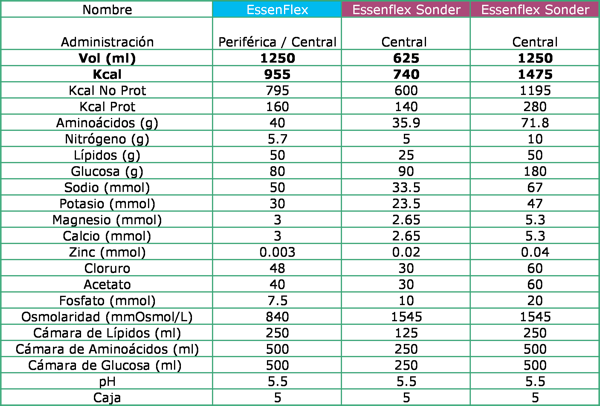
Task: Click the empty top-left header cell
Action: coord(106,10)
